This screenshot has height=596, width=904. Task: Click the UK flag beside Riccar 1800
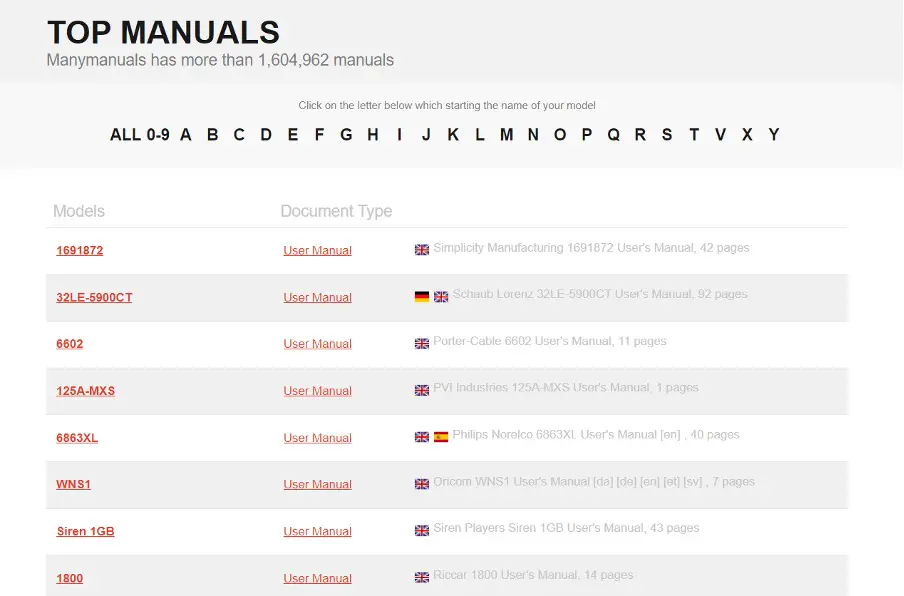click(x=421, y=576)
